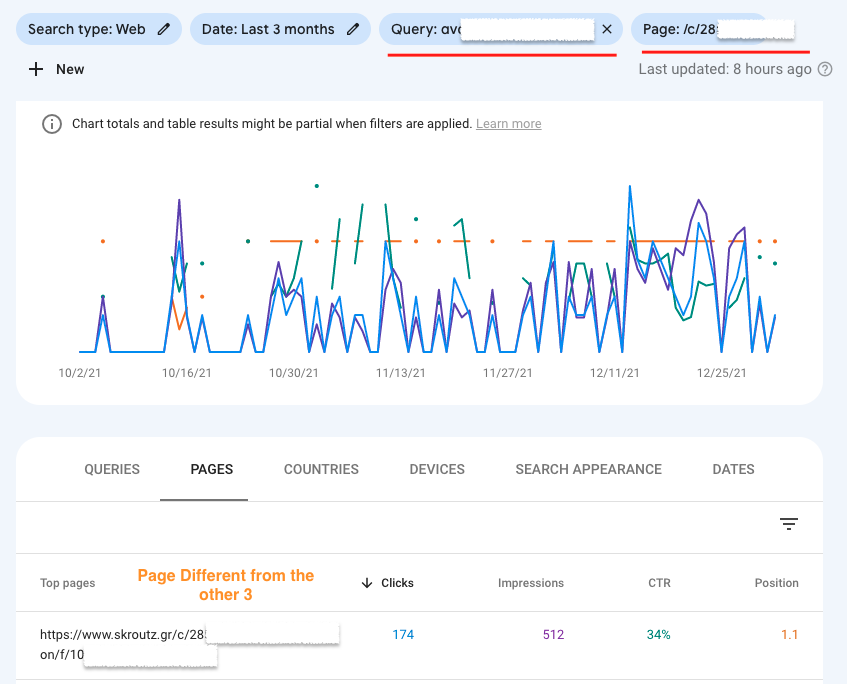Viewport: 847px width, 684px height.
Task: Click the info icon by chart notice
Action: [52, 124]
